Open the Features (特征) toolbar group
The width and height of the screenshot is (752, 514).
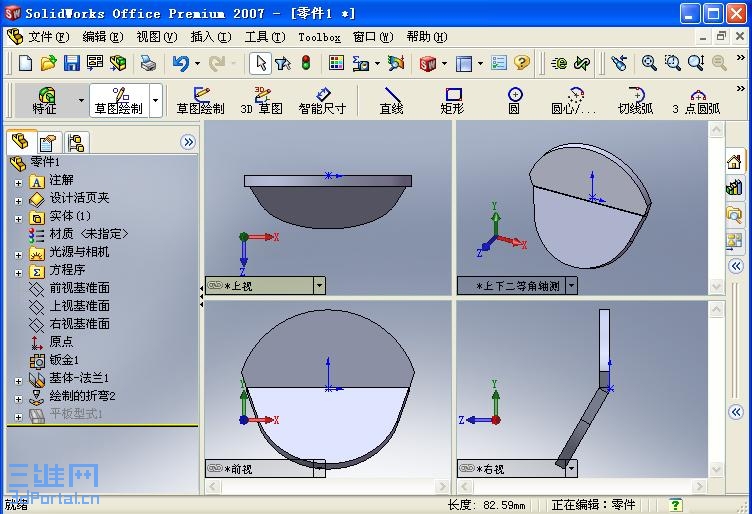pos(45,101)
